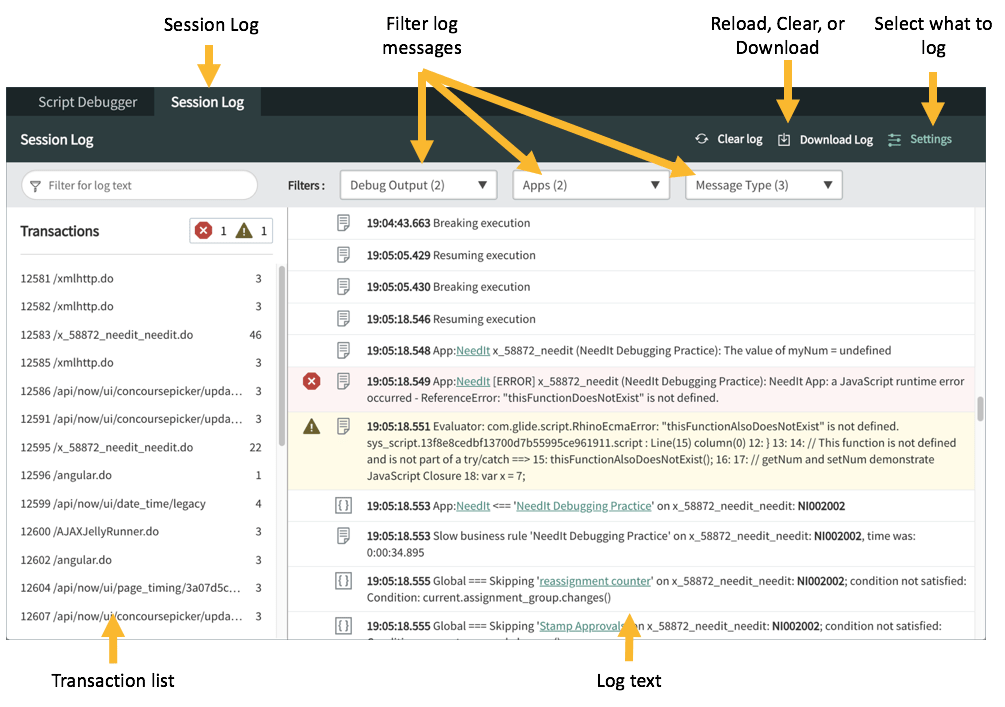1005x707 pixels.
Task: Click the script braces icon beside NI002002 entry
Action: click(343, 505)
